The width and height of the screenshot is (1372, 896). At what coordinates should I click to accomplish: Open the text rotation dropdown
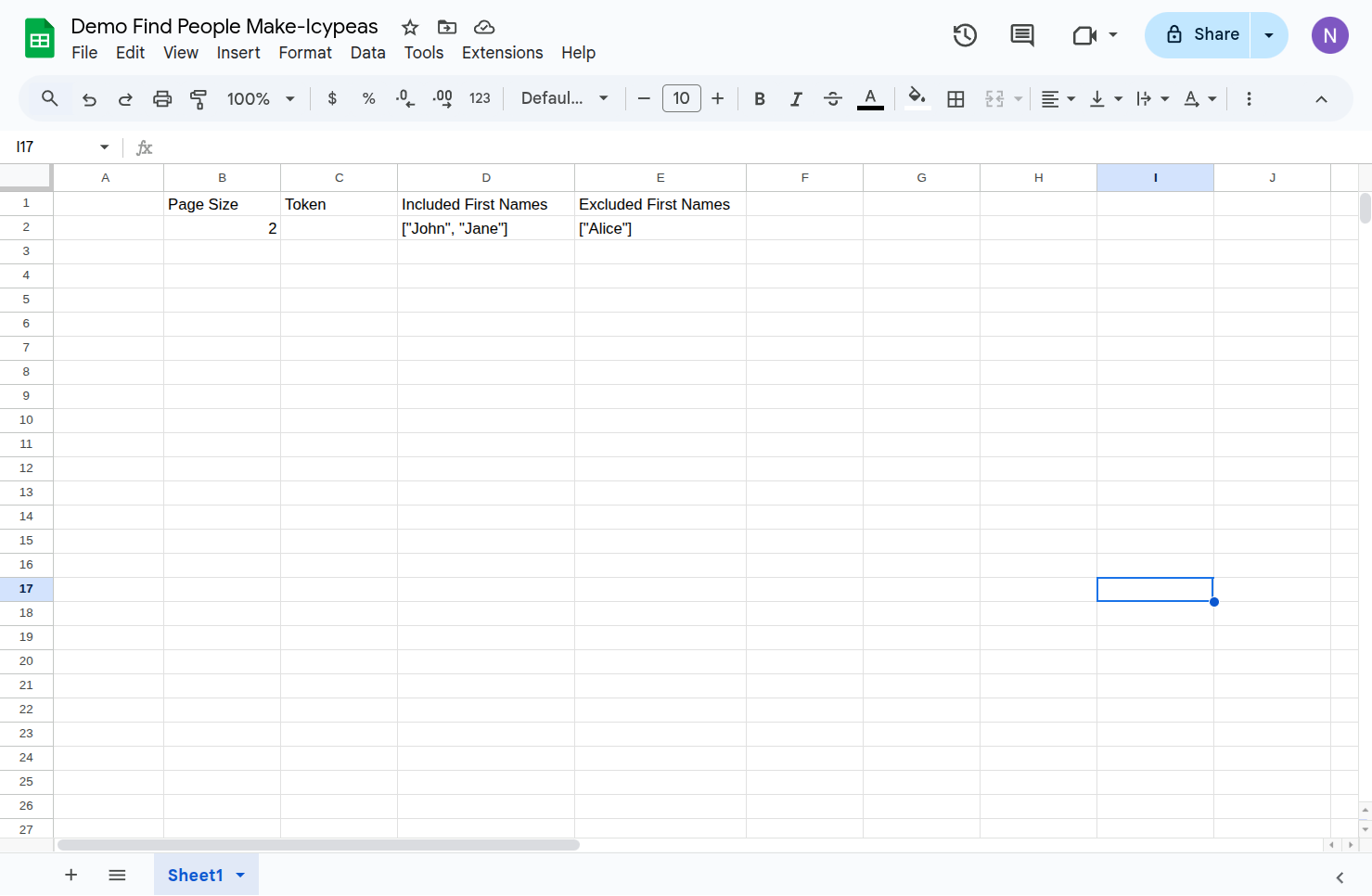pyautogui.click(x=1199, y=99)
